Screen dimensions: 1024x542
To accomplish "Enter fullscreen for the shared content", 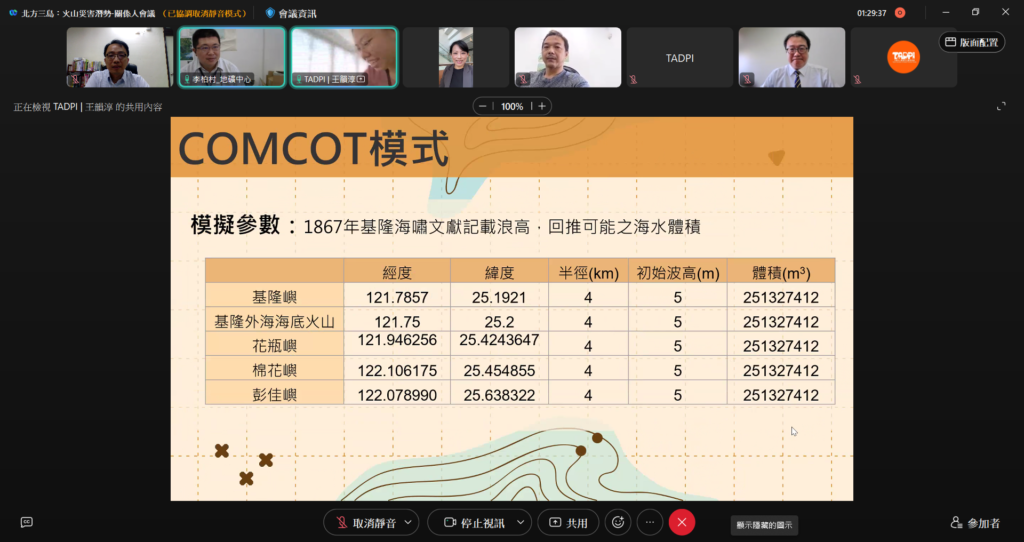I will (x=1001, y=106).
